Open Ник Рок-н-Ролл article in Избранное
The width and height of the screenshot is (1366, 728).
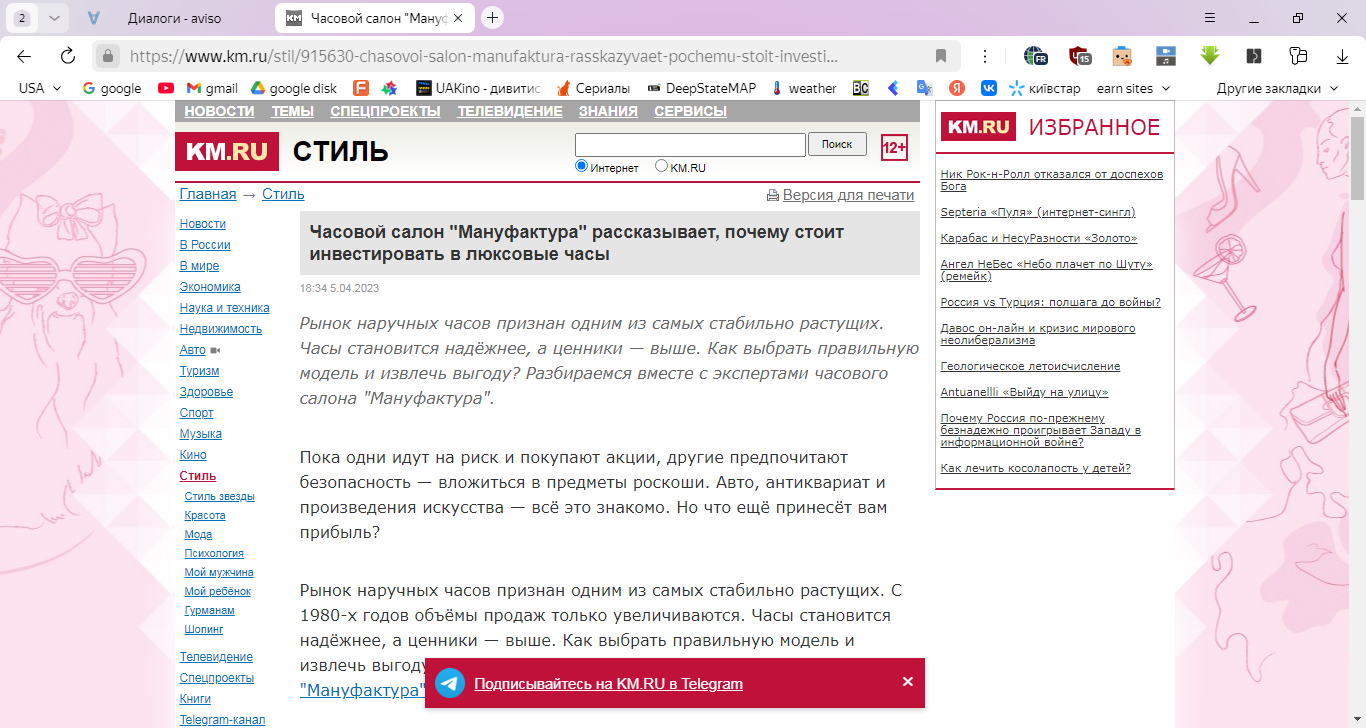[x=1052, y=180]
